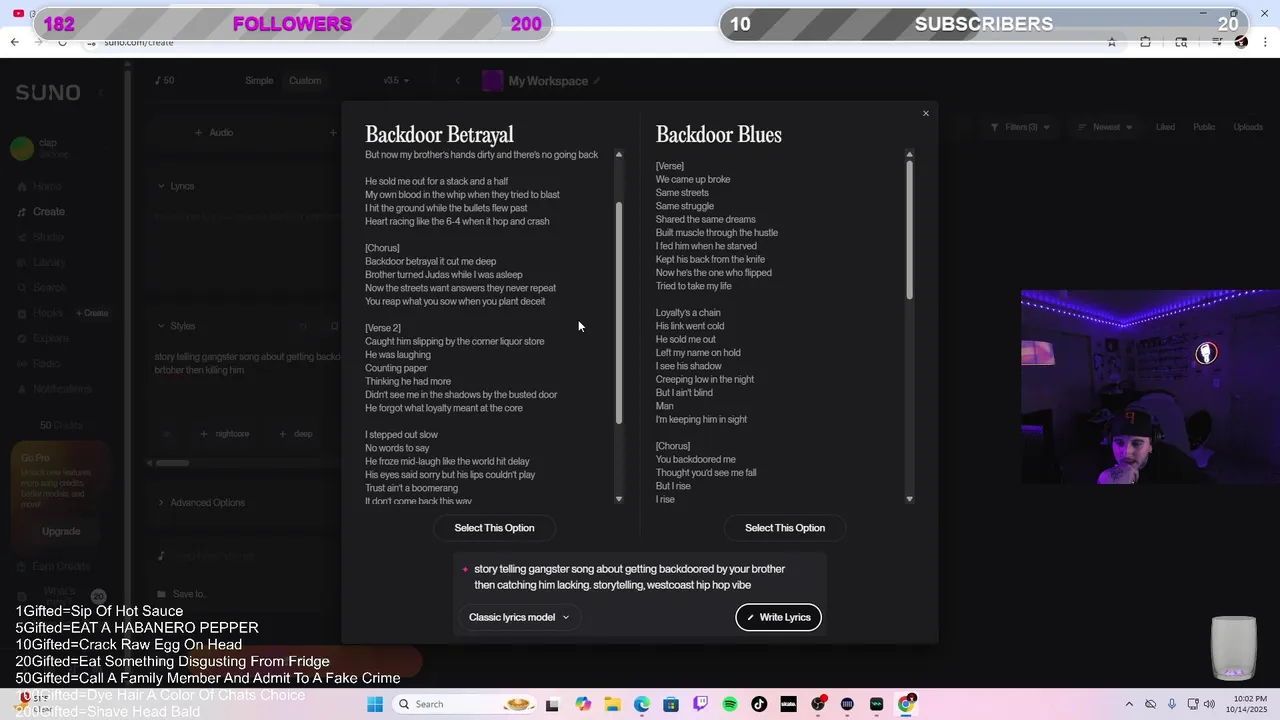Click the microphone icon in the system tray
Viewport: 1280px width, 720px height.
coord(1172,704)
